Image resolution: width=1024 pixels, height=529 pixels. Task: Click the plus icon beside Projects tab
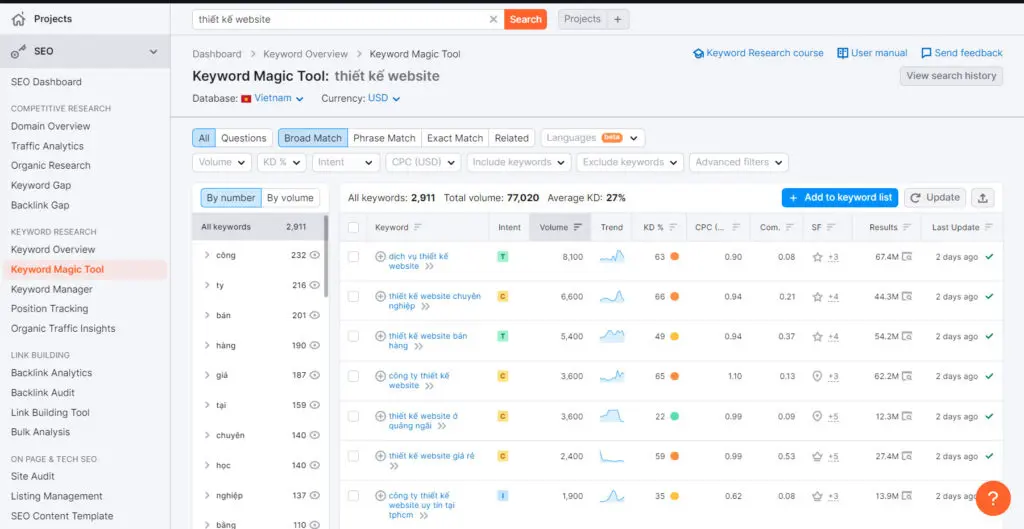click(x=618, y=19)
